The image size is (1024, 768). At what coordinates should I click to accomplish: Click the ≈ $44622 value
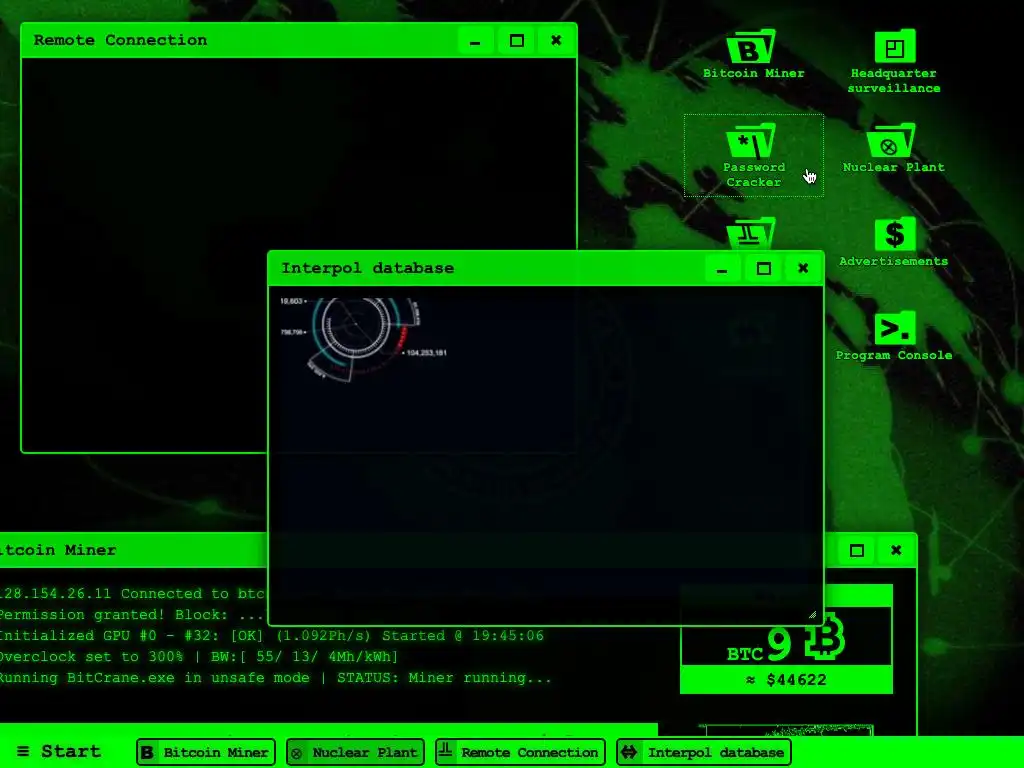click(786, 680)
